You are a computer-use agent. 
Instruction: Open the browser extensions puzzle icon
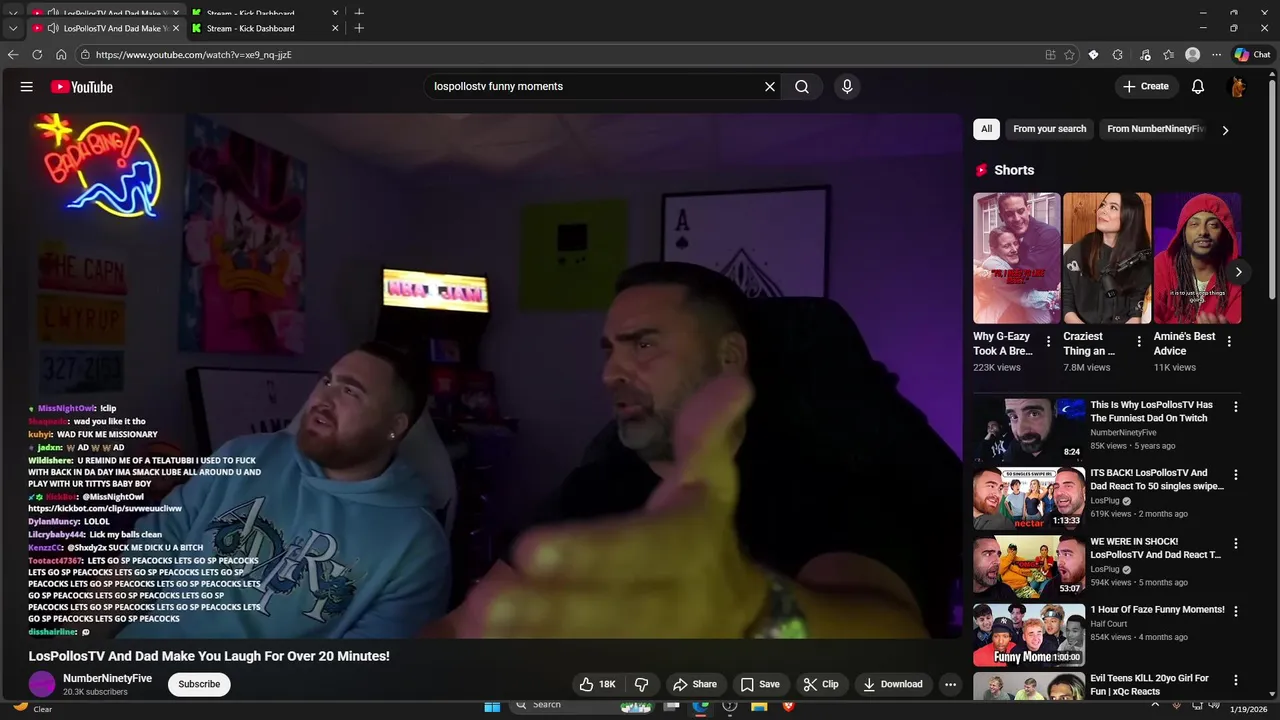coord(1118,55)
